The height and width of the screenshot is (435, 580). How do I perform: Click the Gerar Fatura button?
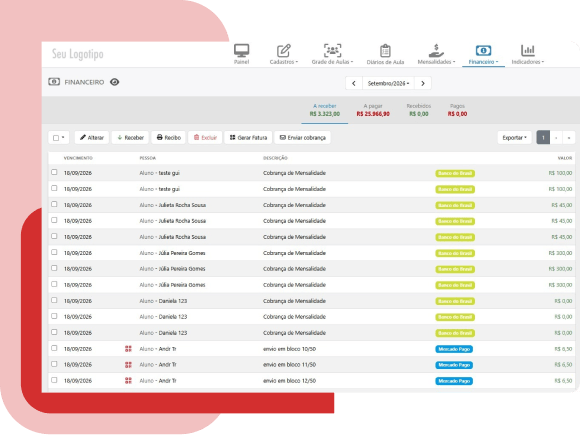[x=248, y=138]
